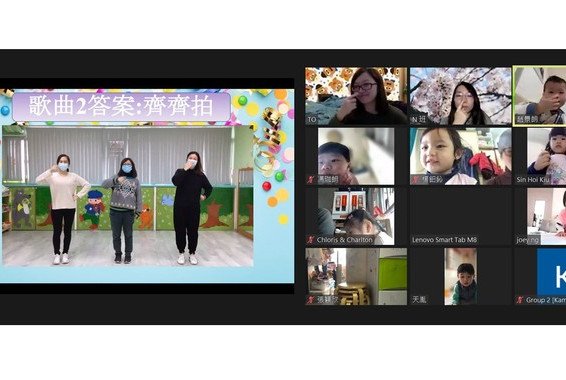The image size is (566, 380).
Task: Click muted mic icon on the green cabinet tile
Action: click(x=311, y=300)
